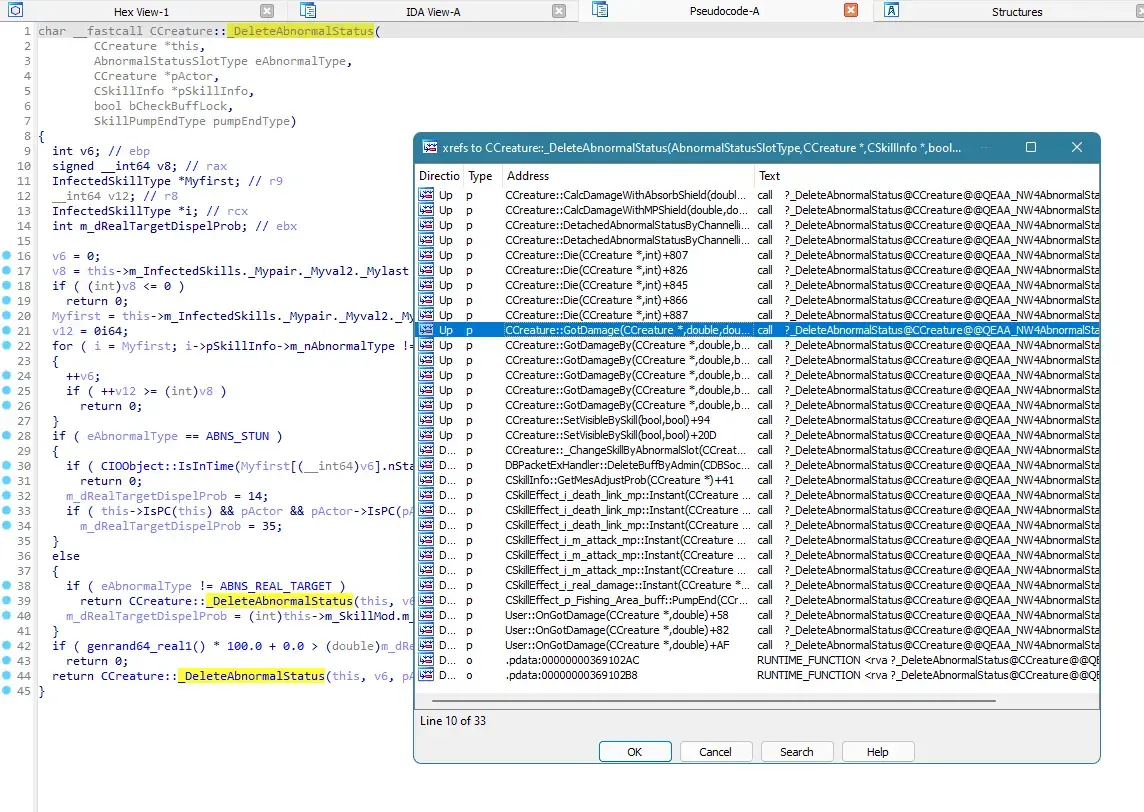Open the Structures tab

click(1016, 12)
